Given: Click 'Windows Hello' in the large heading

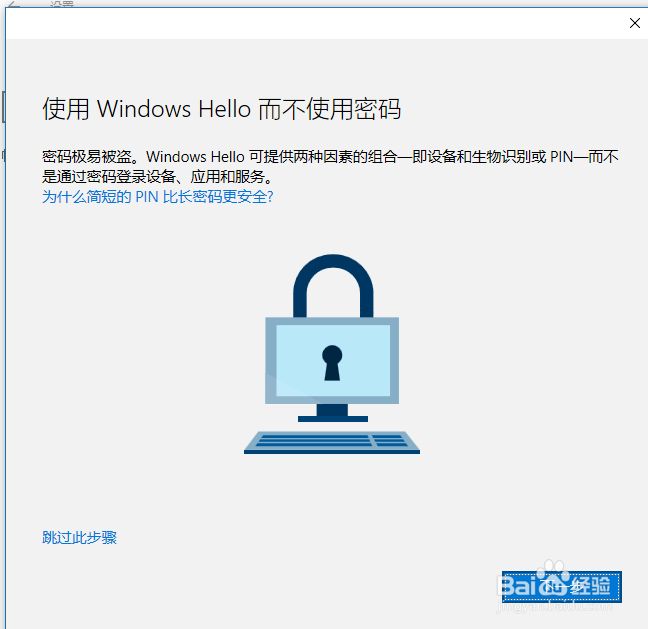Looking at the screenshot, I should point(174,109).
